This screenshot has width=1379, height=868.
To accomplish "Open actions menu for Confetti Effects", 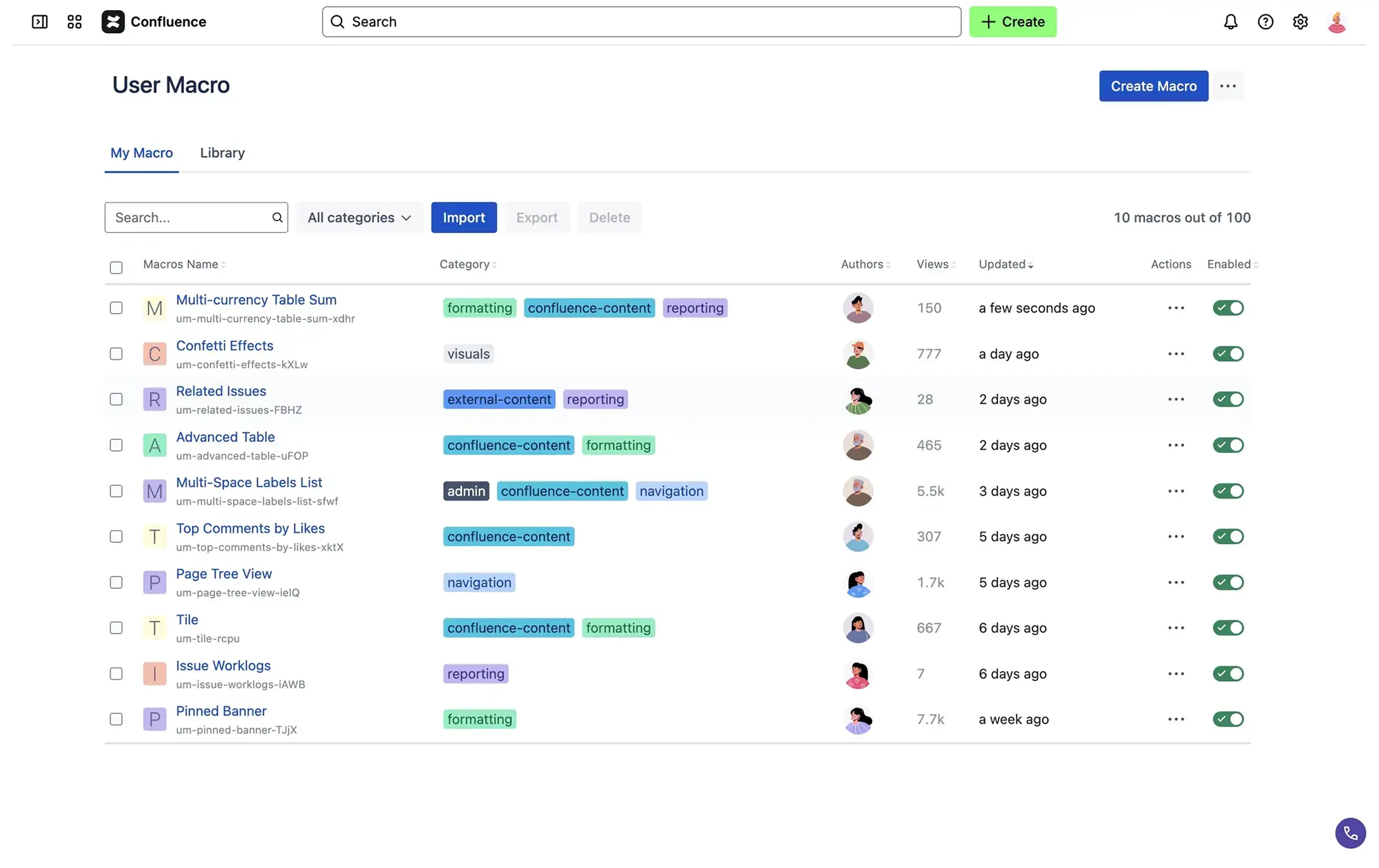I will click(x=1176, y=354).
